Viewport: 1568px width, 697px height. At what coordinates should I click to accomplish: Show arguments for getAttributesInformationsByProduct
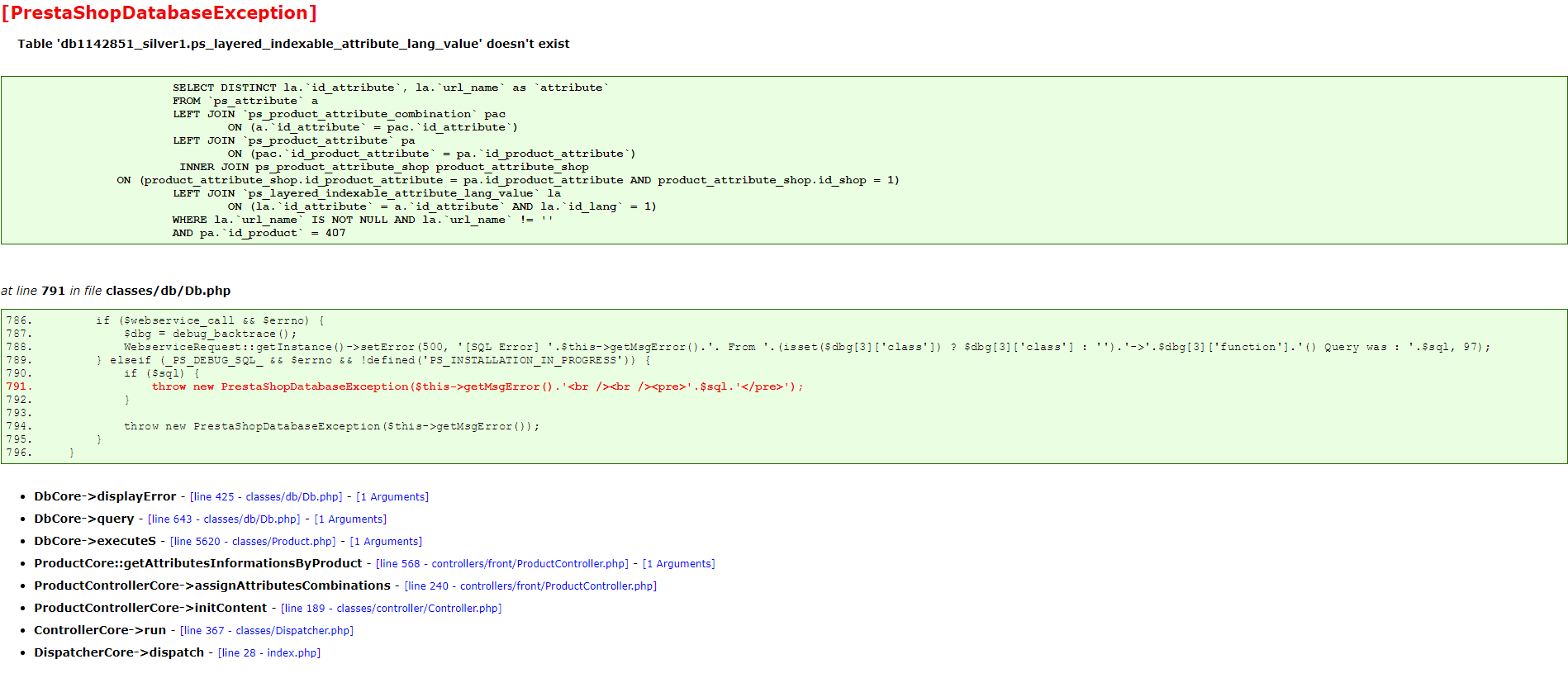pos(678,564)
